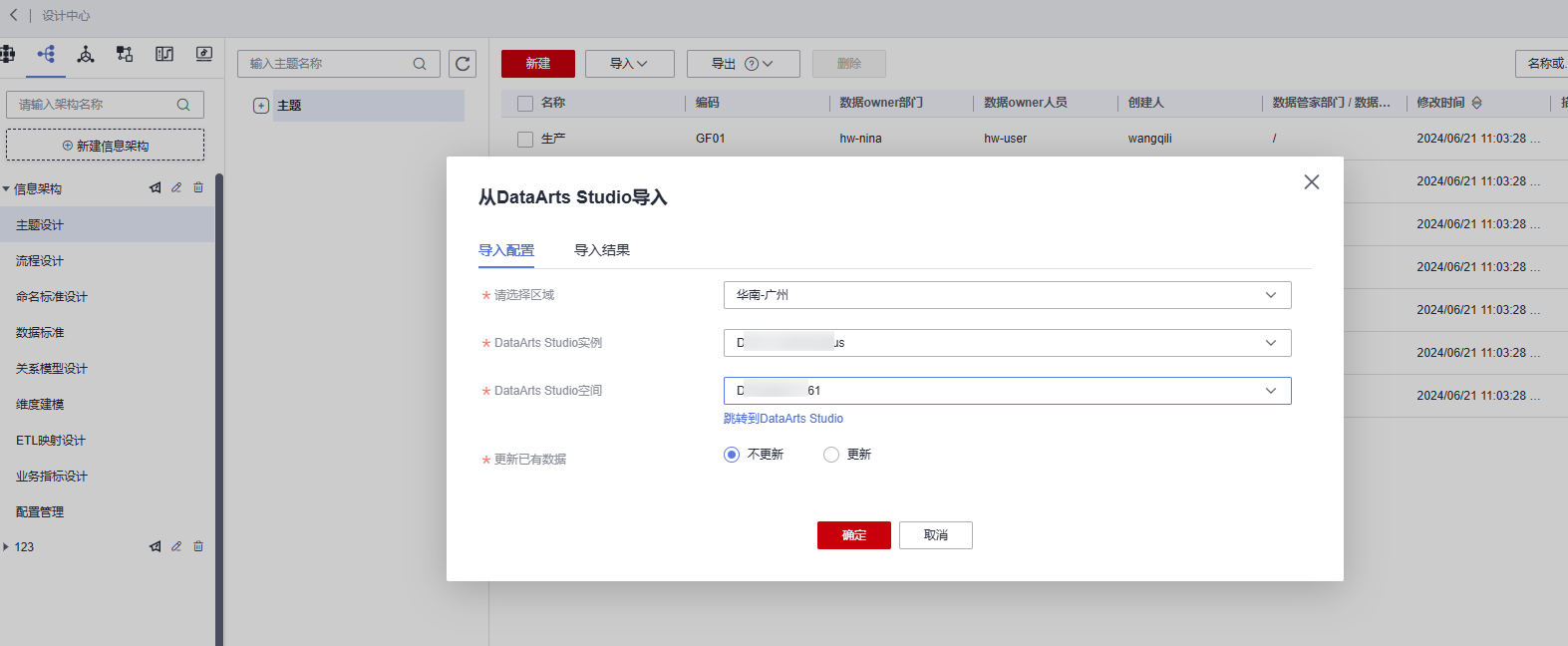Click the hw-nina cell
The width and height of the screenshot is (1568, 646).
(x=860, y=139)
